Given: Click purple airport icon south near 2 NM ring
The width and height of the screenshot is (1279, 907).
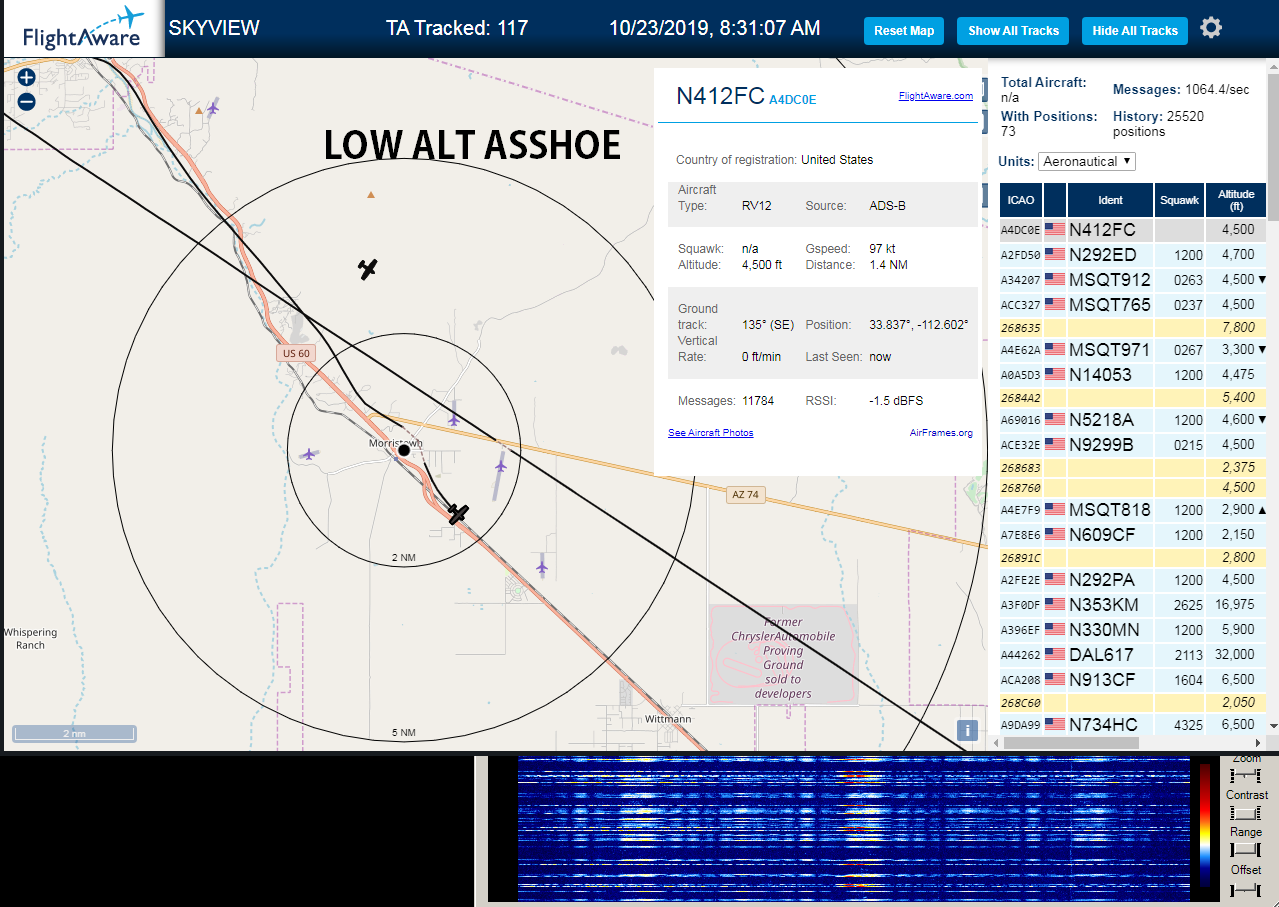Looking at the screenshot, I should point(542,568).
